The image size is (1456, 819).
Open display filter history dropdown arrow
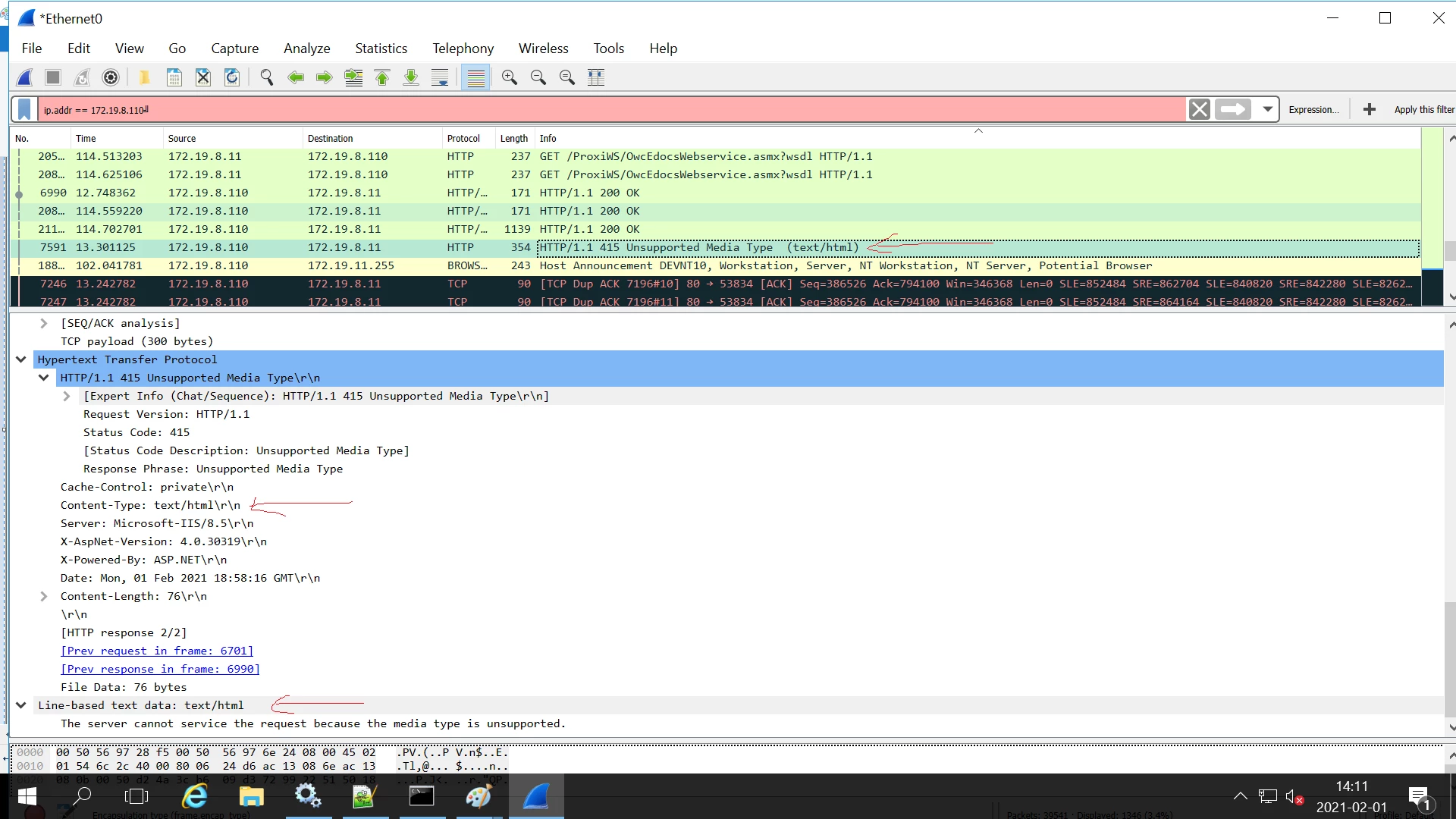point(1267,109)
